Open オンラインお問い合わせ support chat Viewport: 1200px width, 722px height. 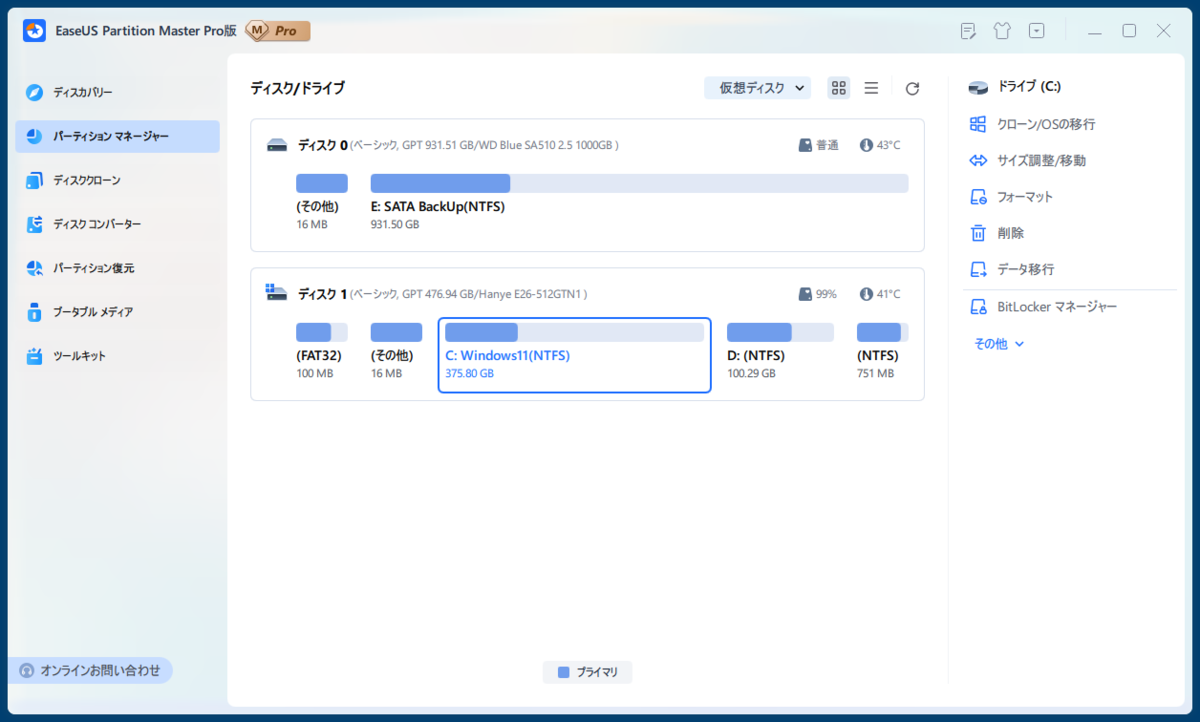tap(90, 670)
